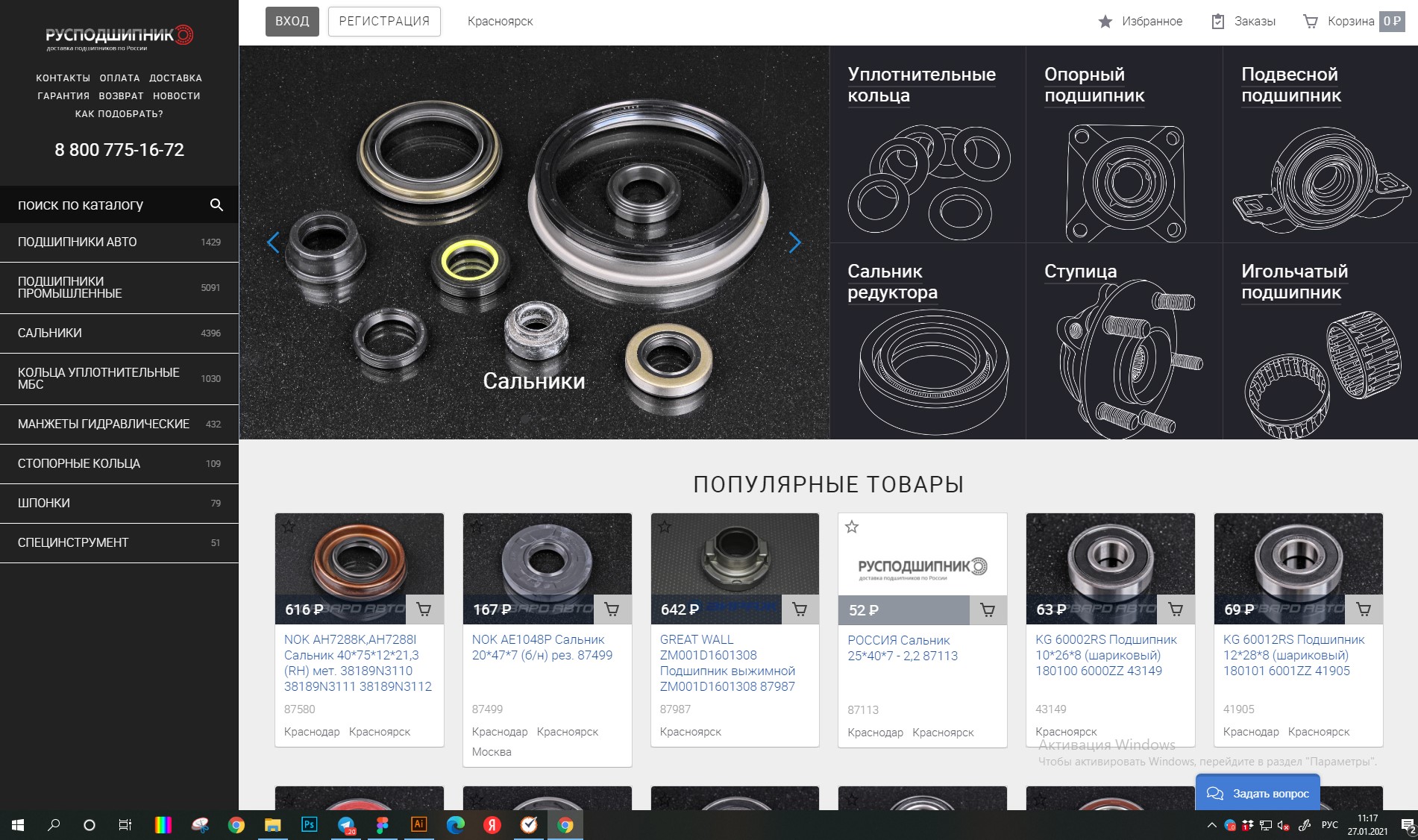Toggle favorite star on РОССИЯ Сальник card
The image size is (1418, 840).
(x=852, y=527)
